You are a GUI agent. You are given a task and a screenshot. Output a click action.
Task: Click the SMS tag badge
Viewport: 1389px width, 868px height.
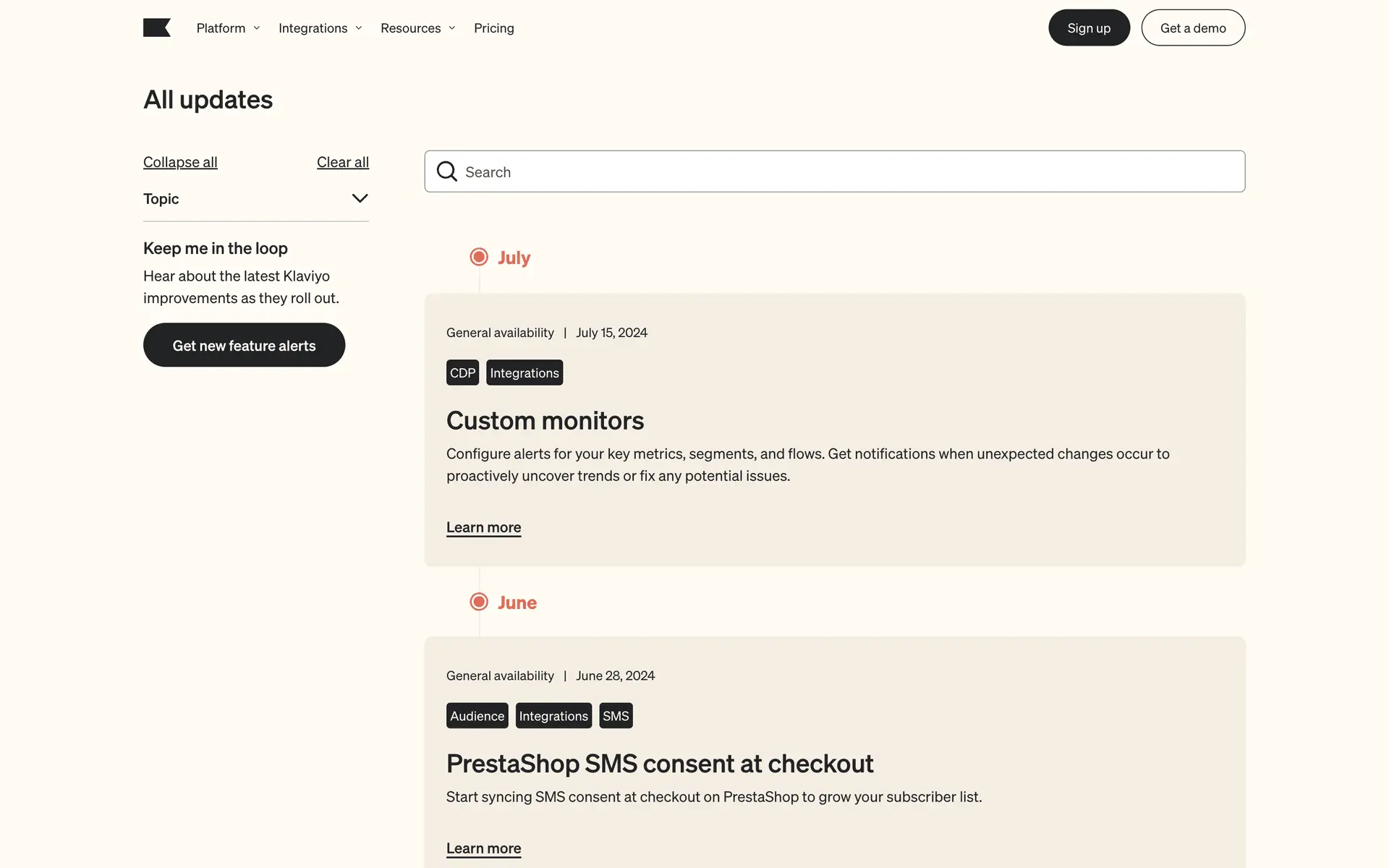616,715
